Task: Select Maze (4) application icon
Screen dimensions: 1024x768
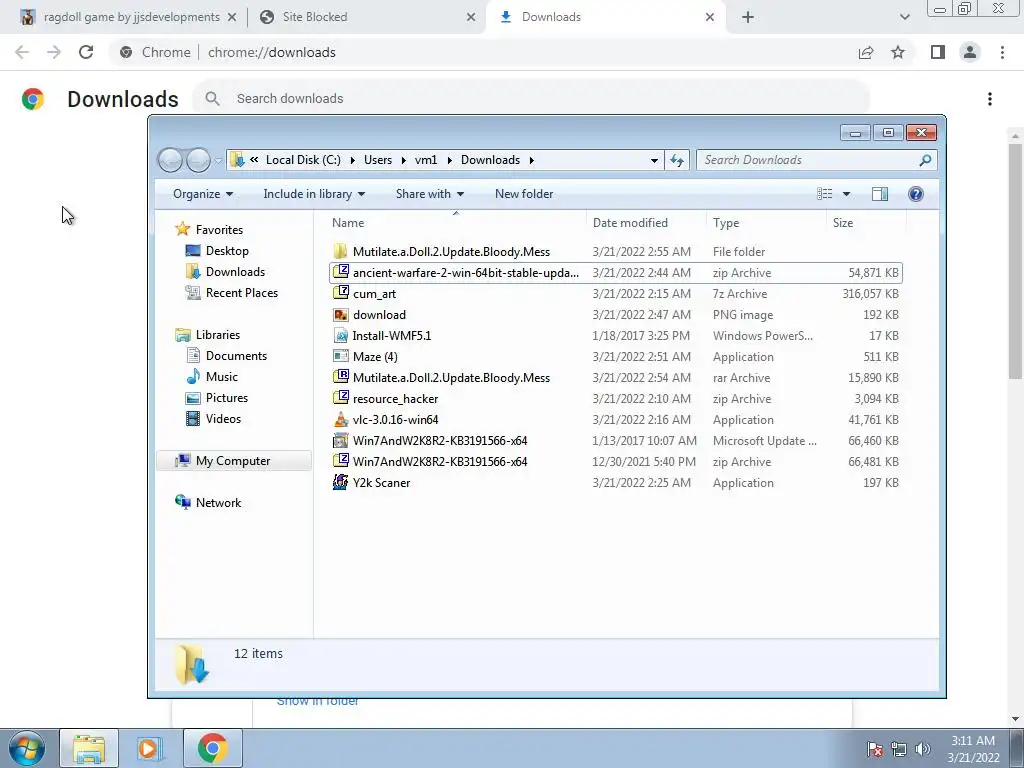Action: click(340, 357)
